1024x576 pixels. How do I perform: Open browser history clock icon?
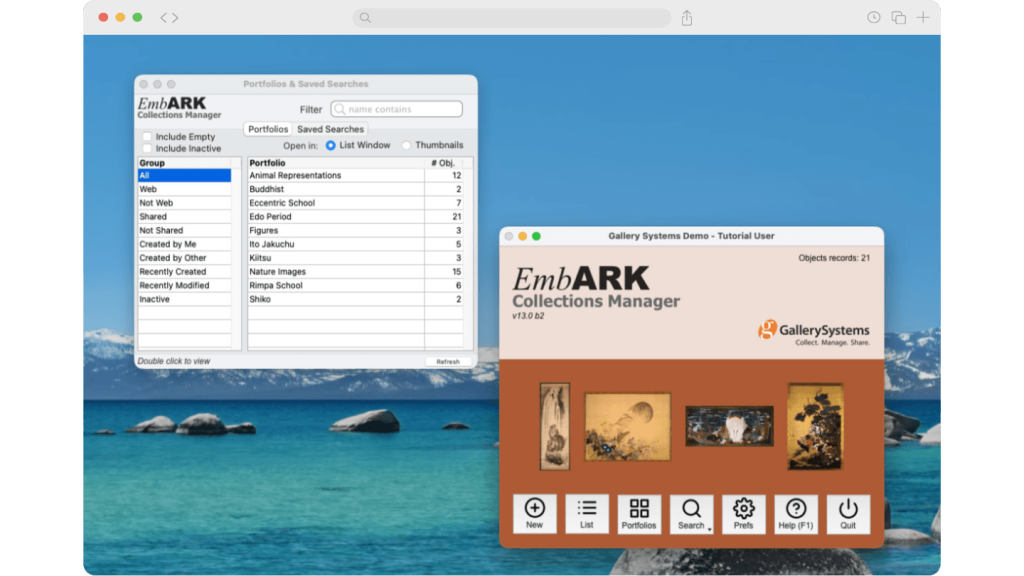click(873, 18)
